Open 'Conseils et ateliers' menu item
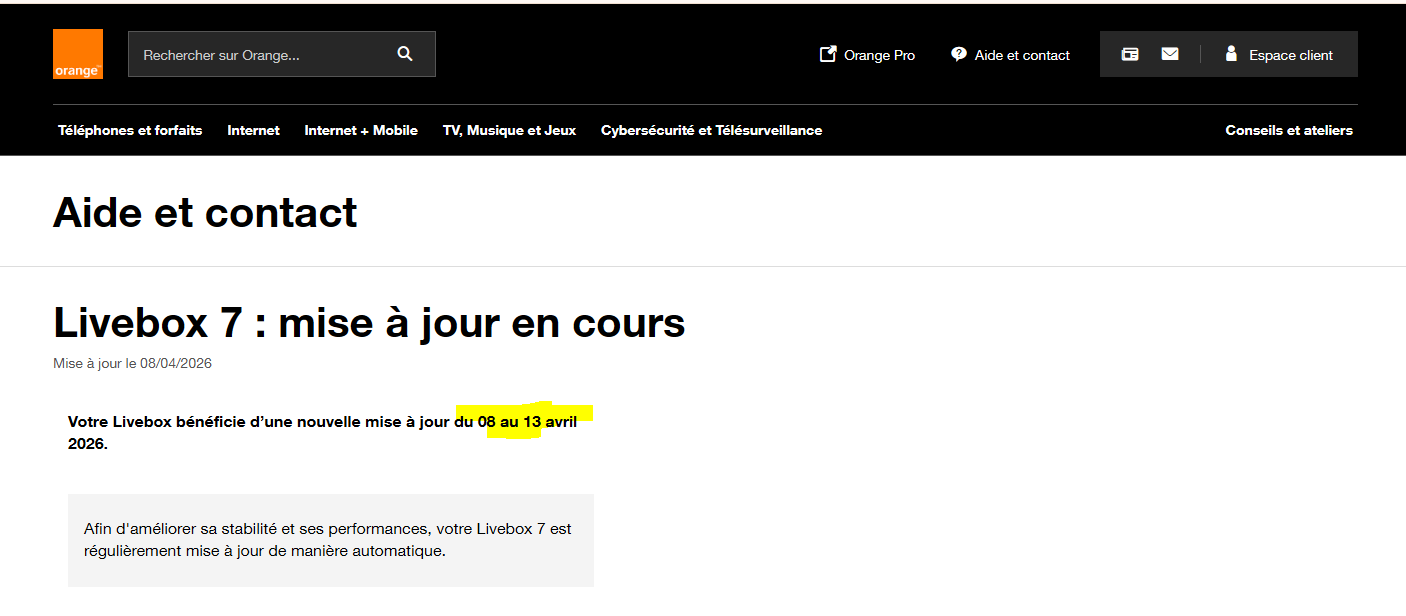This screenshot has height=616, width=1406. click(x=1289, y=130)
